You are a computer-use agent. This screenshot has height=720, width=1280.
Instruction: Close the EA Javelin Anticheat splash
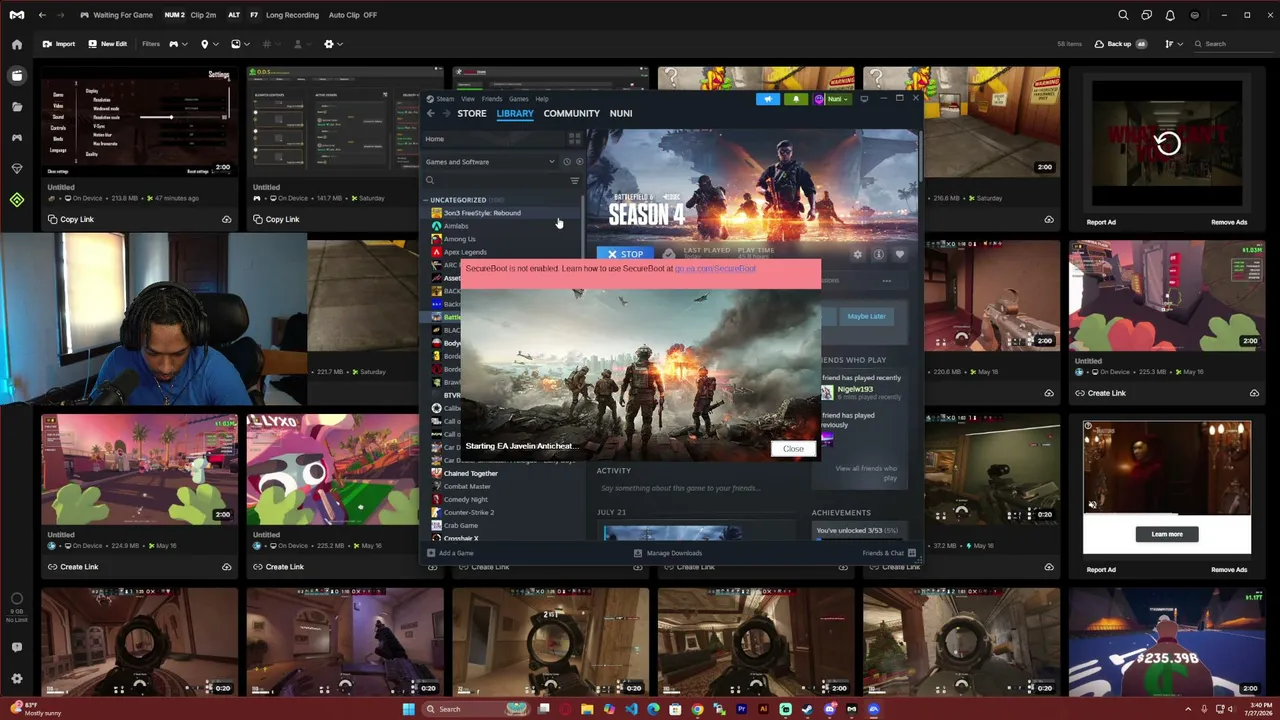click(793, 449)
